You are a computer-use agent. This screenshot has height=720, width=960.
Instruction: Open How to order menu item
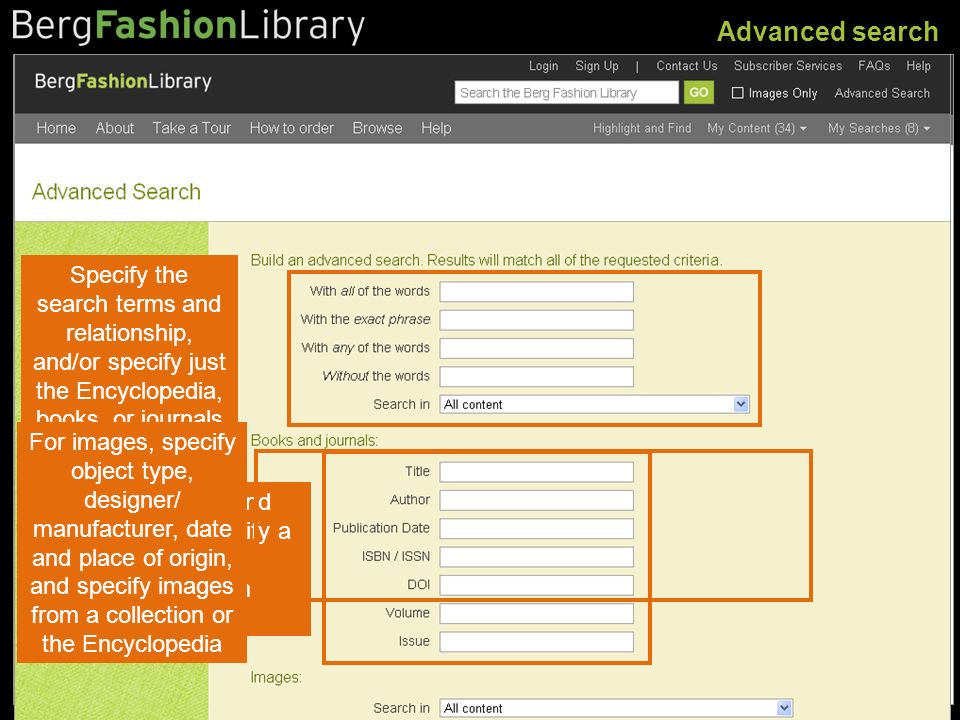[x=291, y=128]
